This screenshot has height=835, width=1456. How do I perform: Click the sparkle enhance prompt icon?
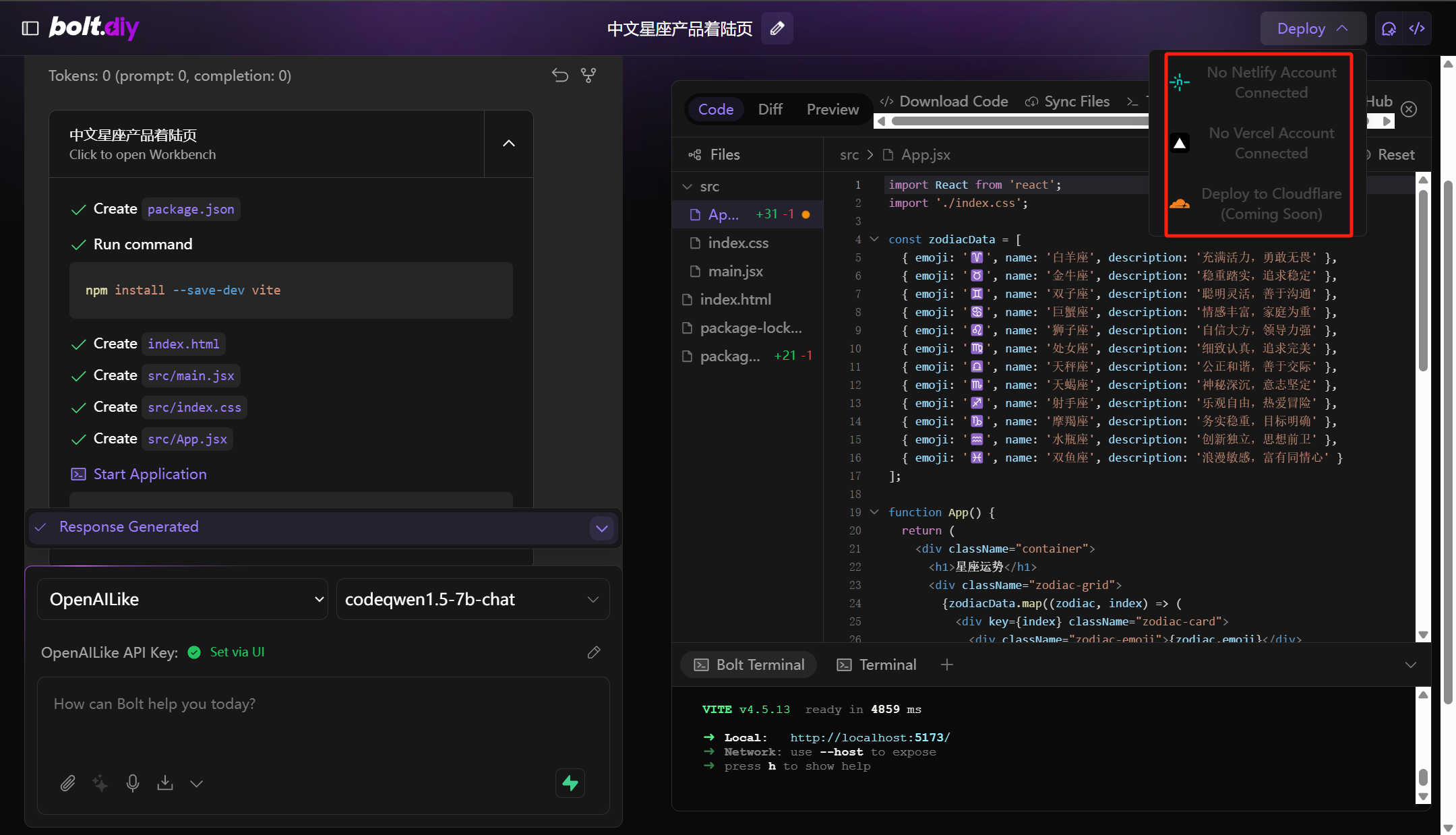click(100, 783)
